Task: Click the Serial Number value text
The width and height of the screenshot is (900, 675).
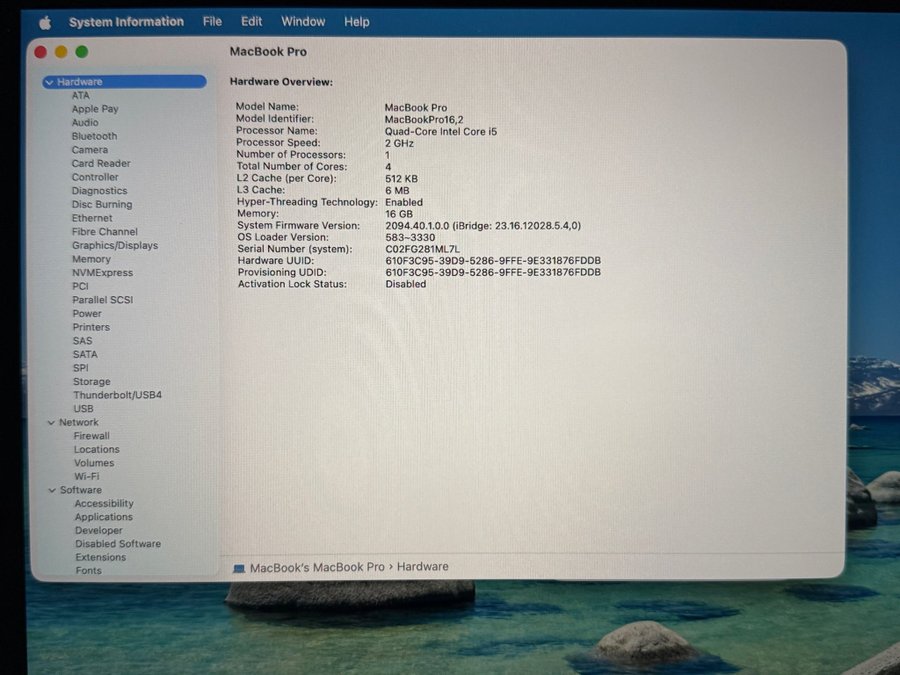Action: coord(422,249)
